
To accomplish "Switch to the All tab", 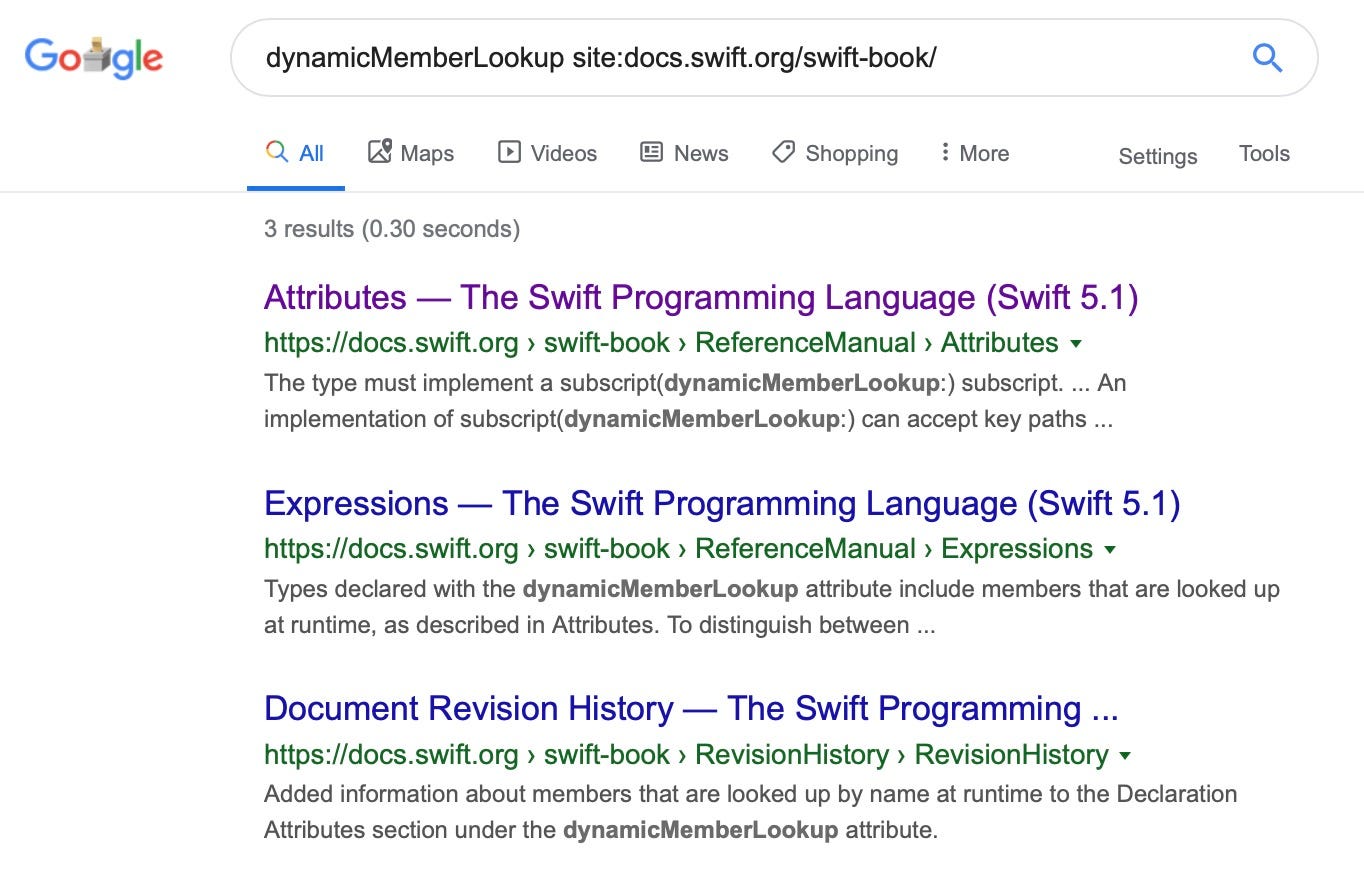I will click(309, 151).
